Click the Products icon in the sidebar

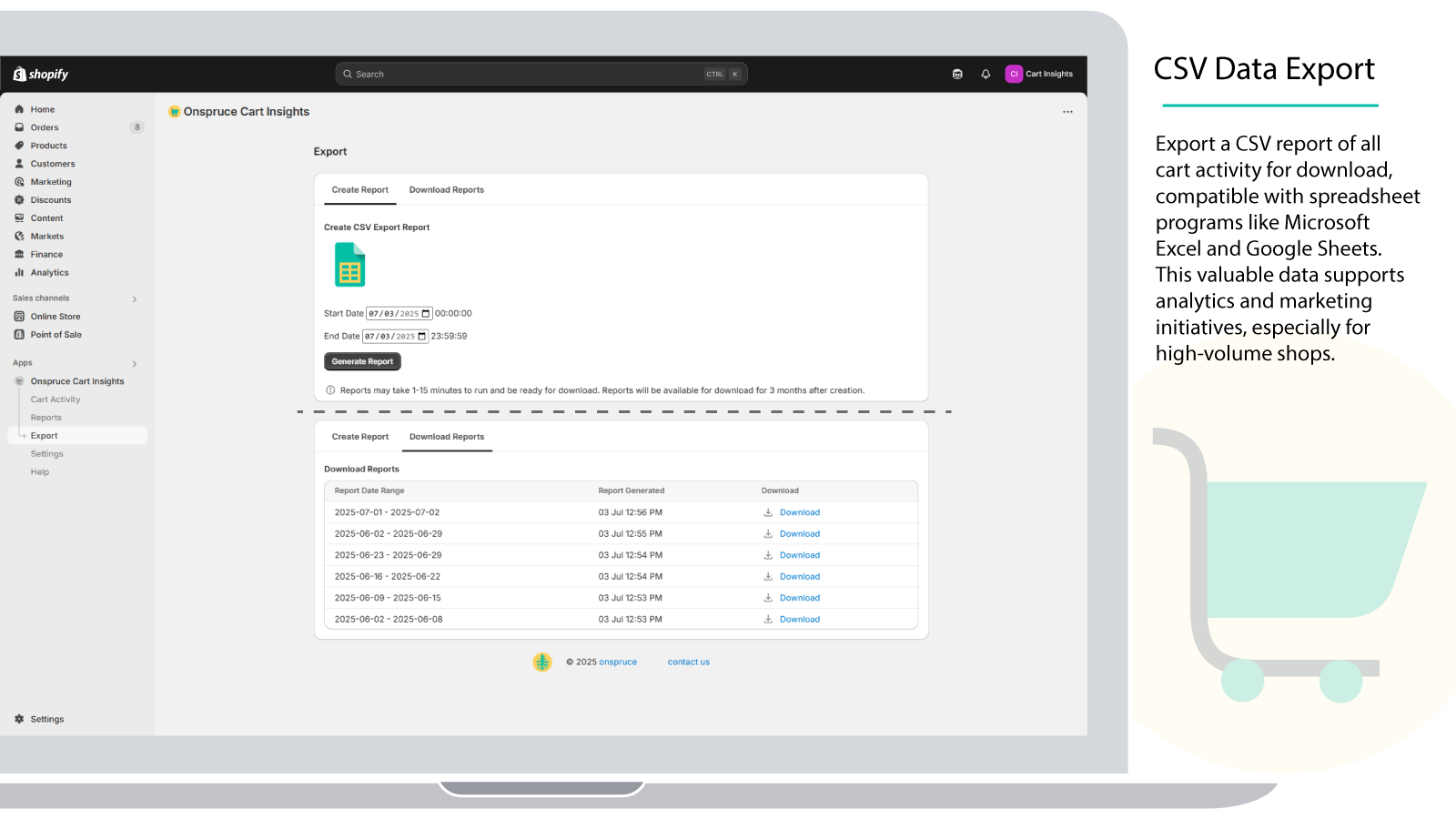[x=19, y=145]
